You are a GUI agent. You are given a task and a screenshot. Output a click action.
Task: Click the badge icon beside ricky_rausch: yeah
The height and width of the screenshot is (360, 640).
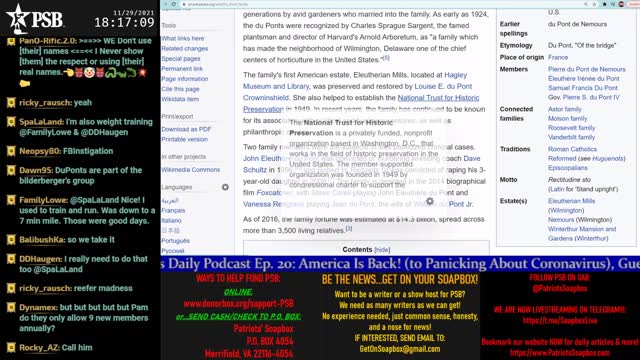pyautogui.click(x=11, y=102)
